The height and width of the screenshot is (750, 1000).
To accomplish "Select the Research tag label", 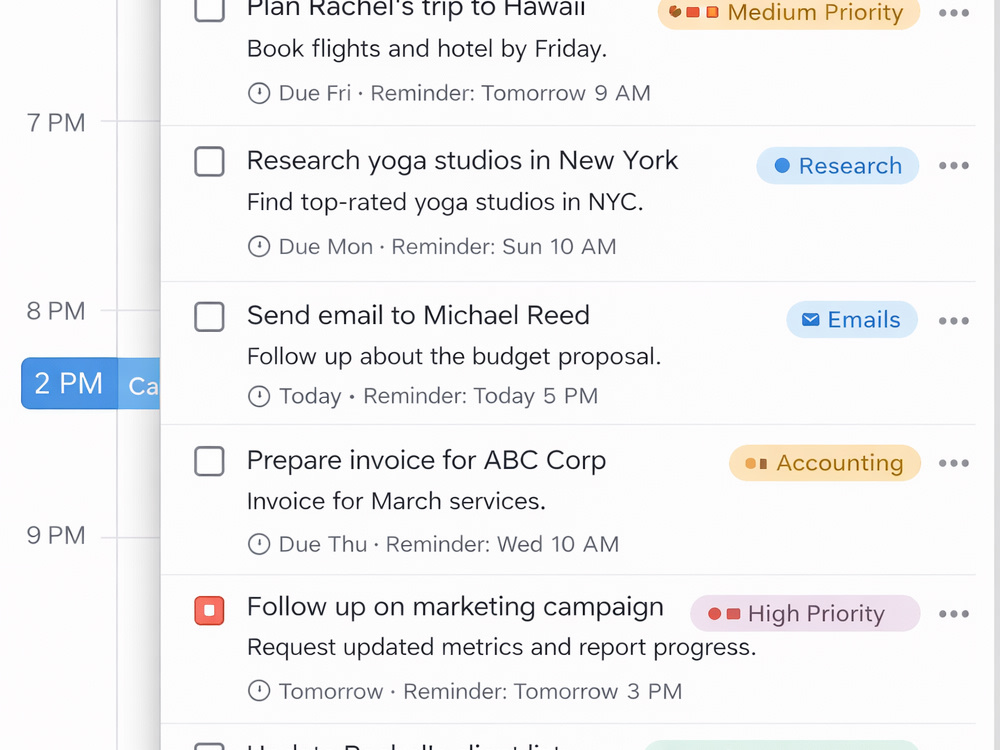I will (837, 166).
